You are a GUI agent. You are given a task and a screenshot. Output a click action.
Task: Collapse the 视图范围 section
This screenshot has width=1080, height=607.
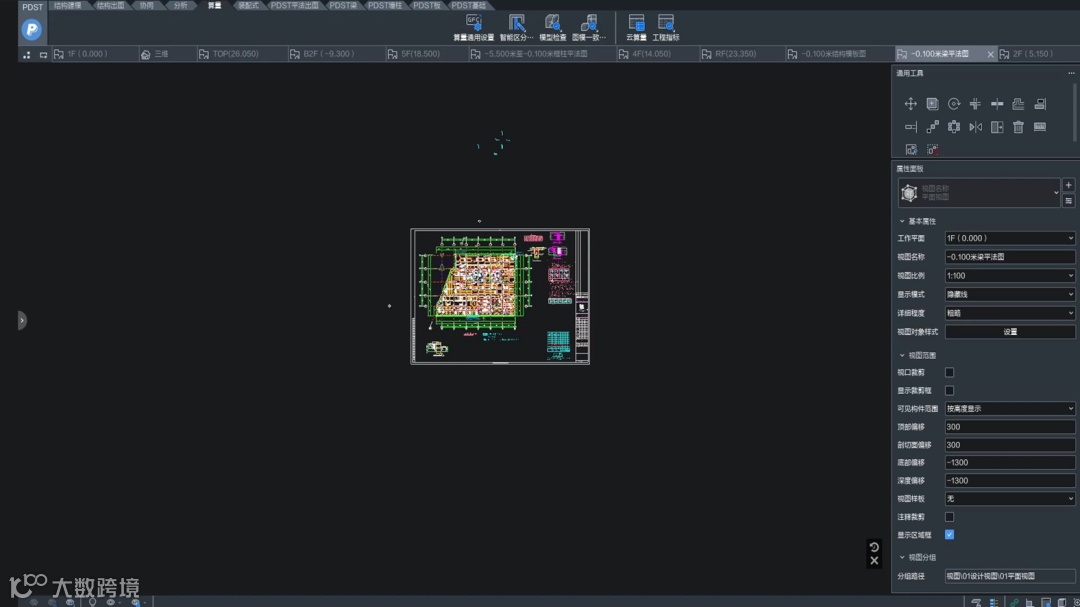[902, 355]
